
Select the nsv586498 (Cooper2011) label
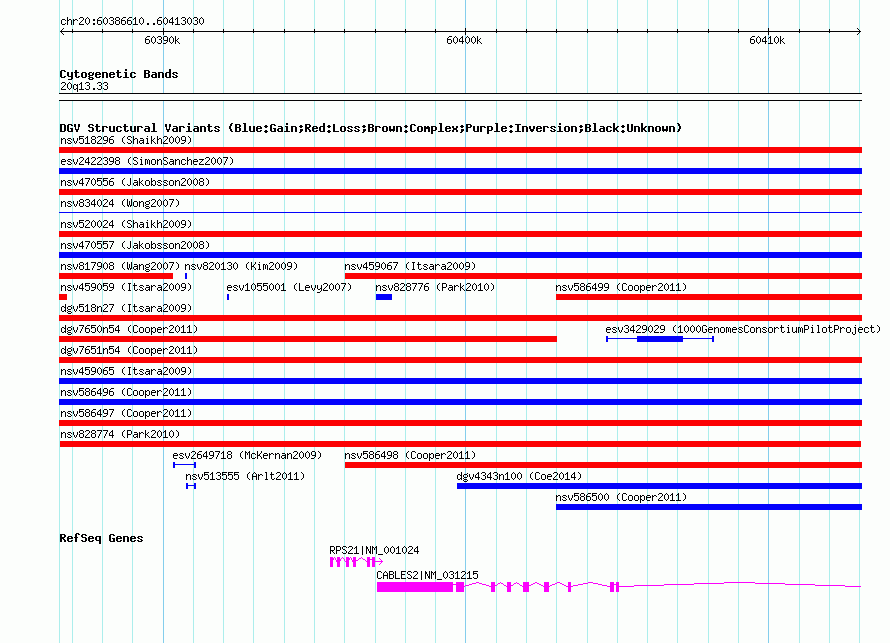410,455
